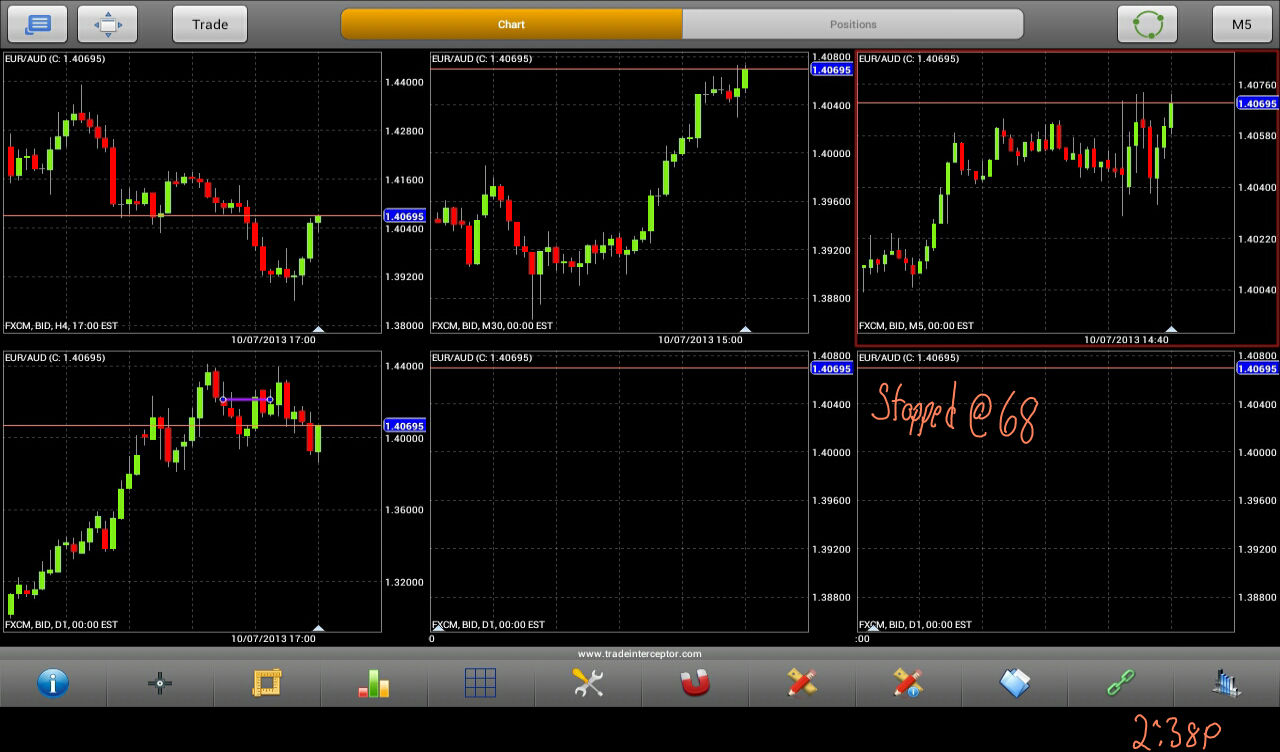Image resolution: width=1280 pixels, height=752 pixels.
Task: Select the EUR/AUD H4 chart panel
Action: pyautogui.click(x=192, y=192)
